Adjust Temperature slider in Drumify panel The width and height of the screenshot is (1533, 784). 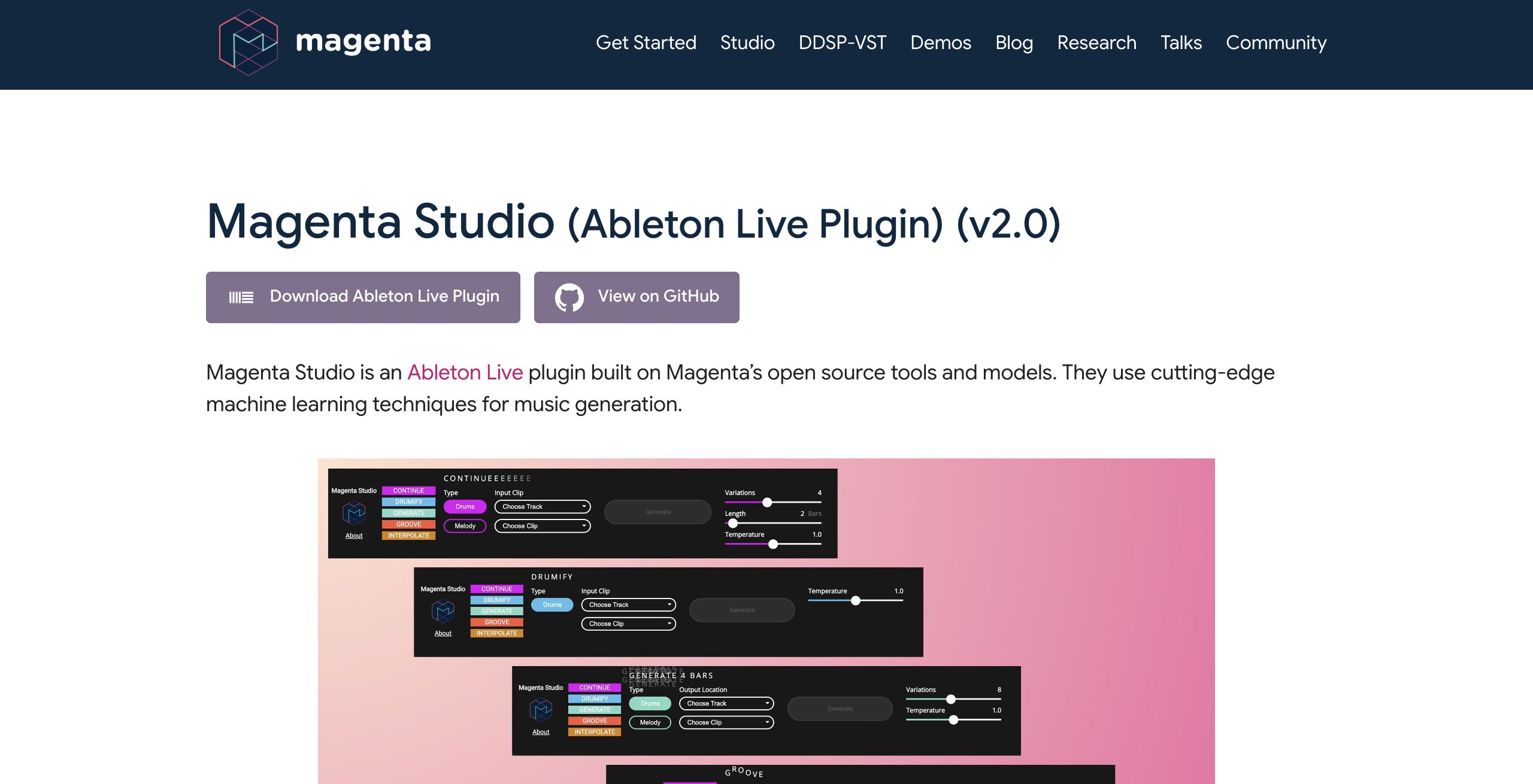tap(856, 601)
